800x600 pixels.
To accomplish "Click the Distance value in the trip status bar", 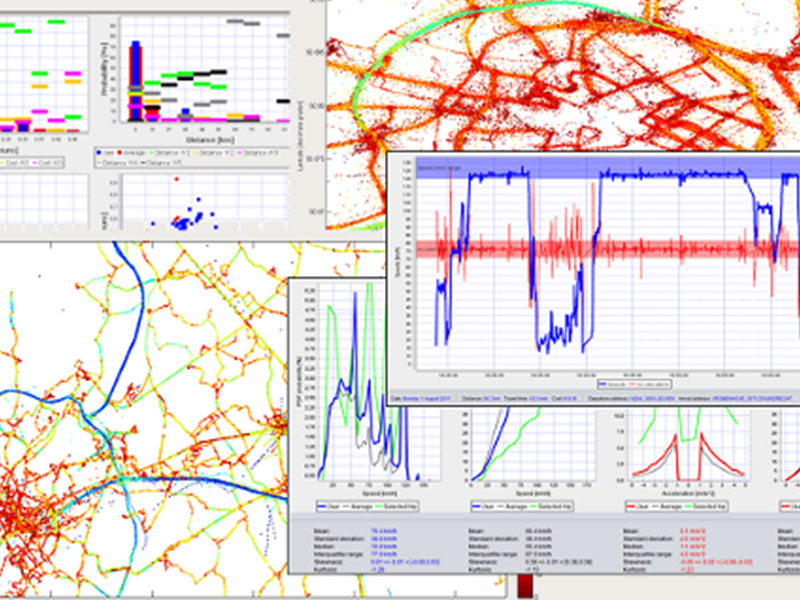I will [x=492, y=398].
